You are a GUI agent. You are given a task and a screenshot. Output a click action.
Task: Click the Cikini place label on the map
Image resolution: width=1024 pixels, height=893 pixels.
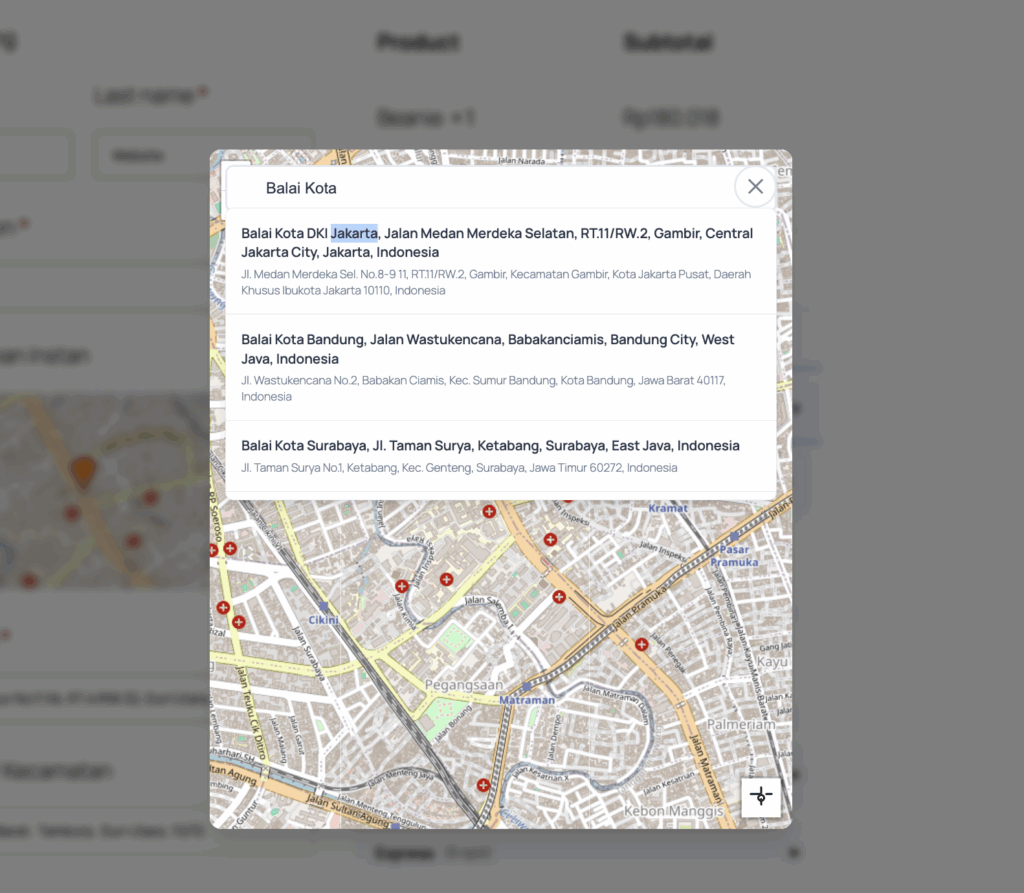(323, 619)
